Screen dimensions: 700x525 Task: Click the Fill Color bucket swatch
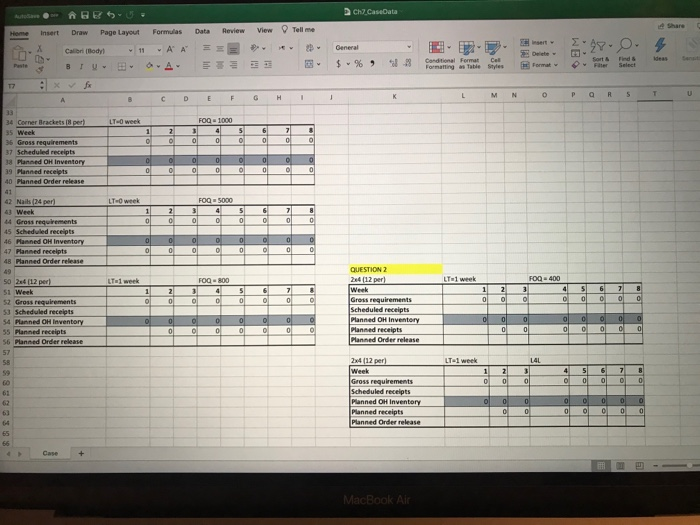click(150, 67)
